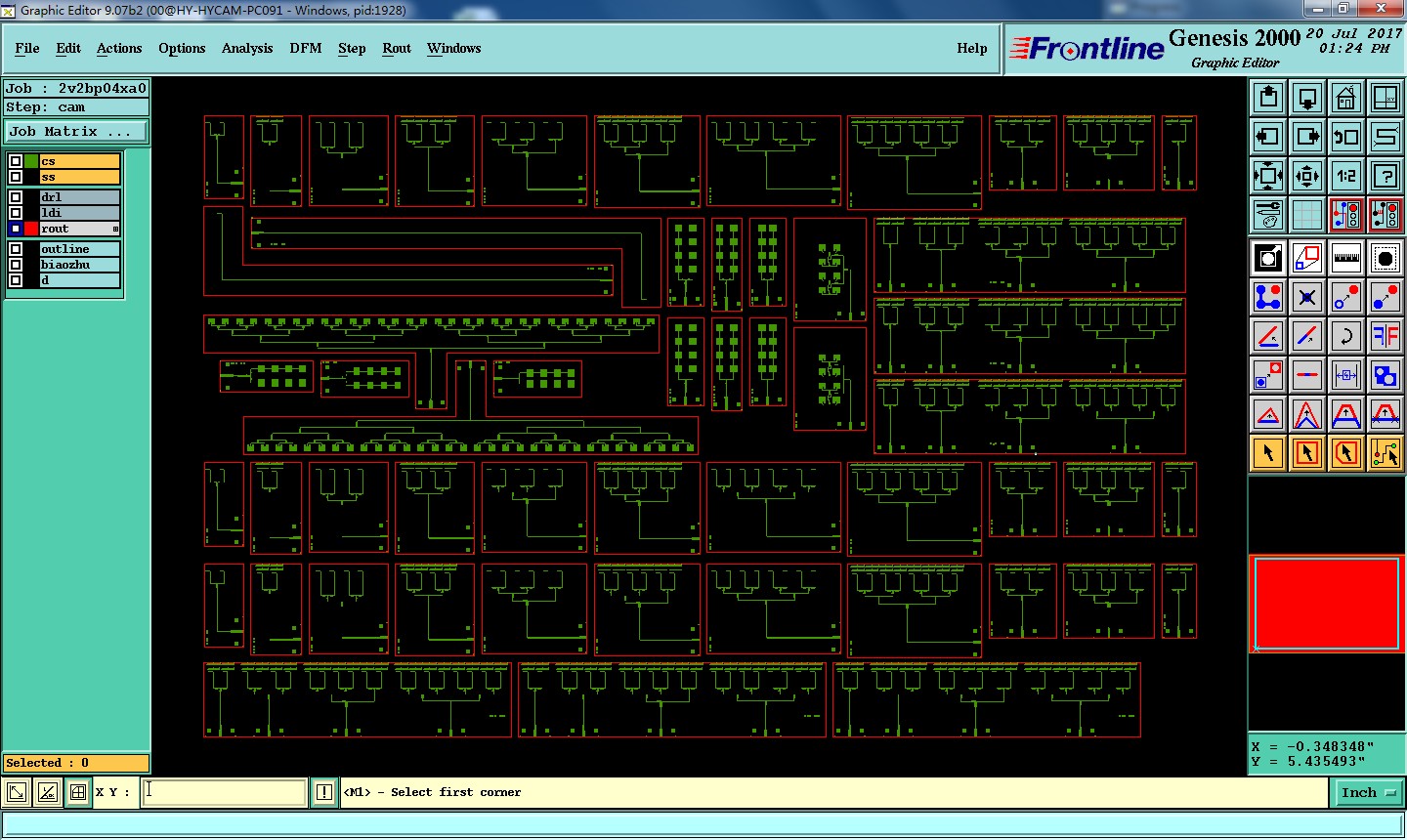Open the Rout menu dropdown
1407x840 pixels.
397,48
